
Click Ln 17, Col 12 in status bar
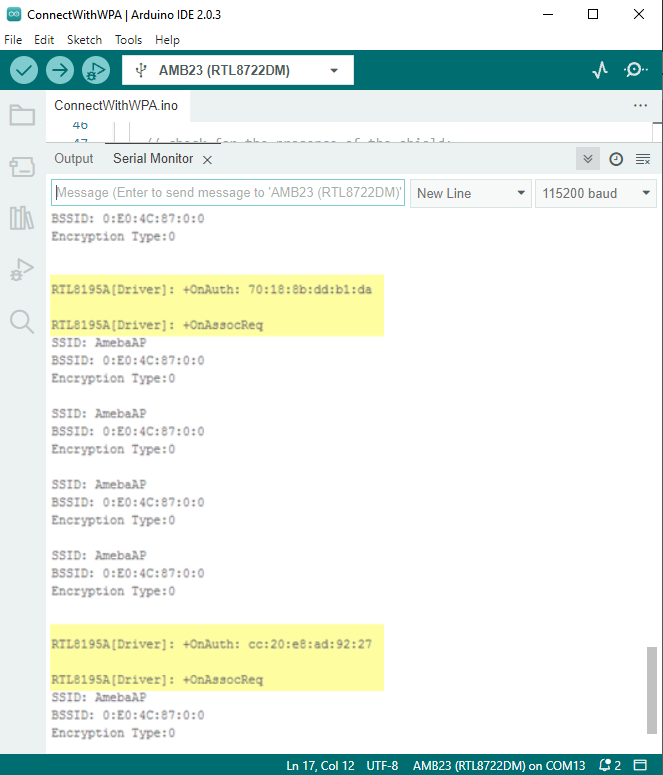click(320, 766)
